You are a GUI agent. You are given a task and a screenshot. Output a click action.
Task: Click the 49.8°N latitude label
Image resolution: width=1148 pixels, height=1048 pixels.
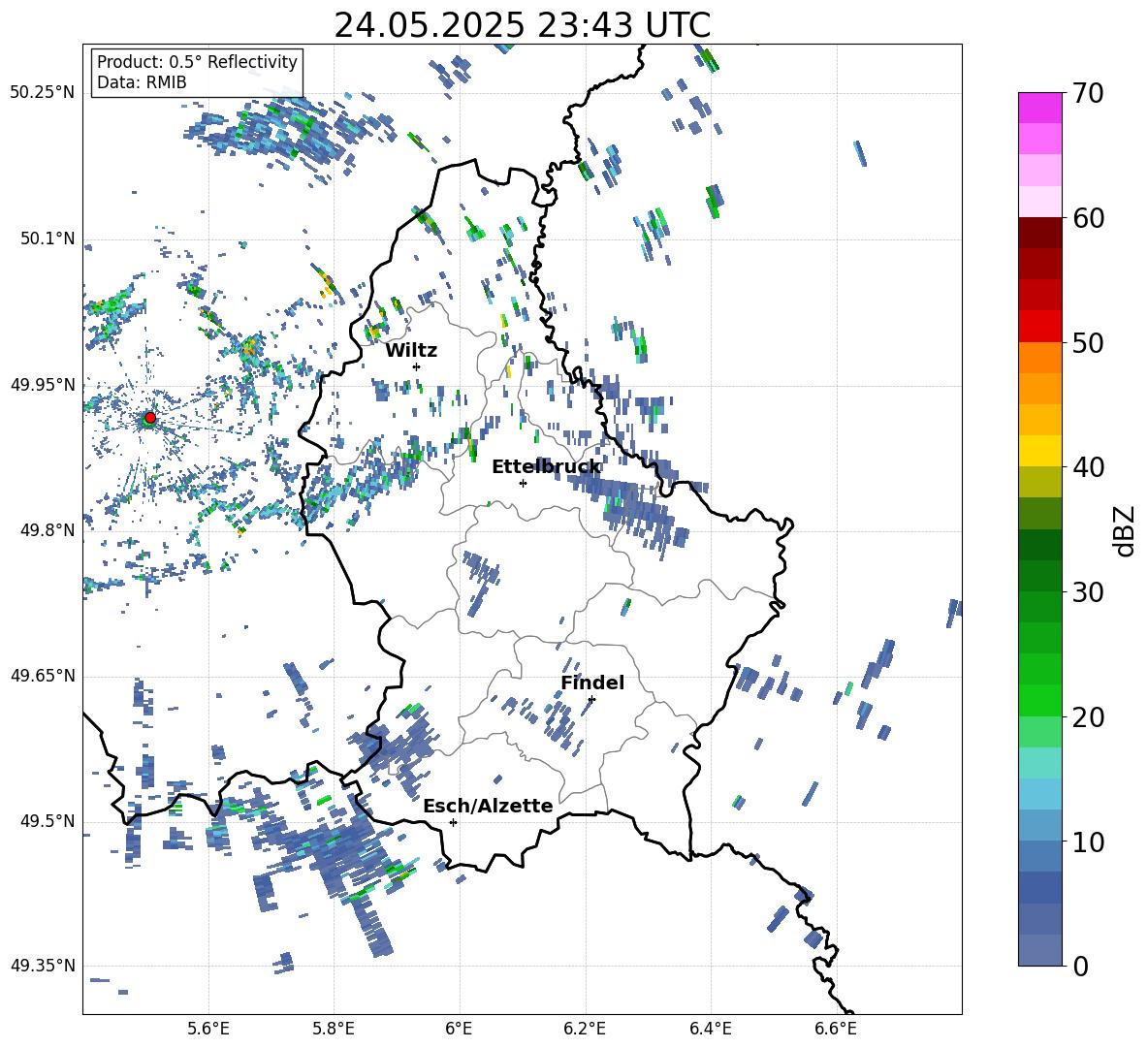tap(48, 530)
